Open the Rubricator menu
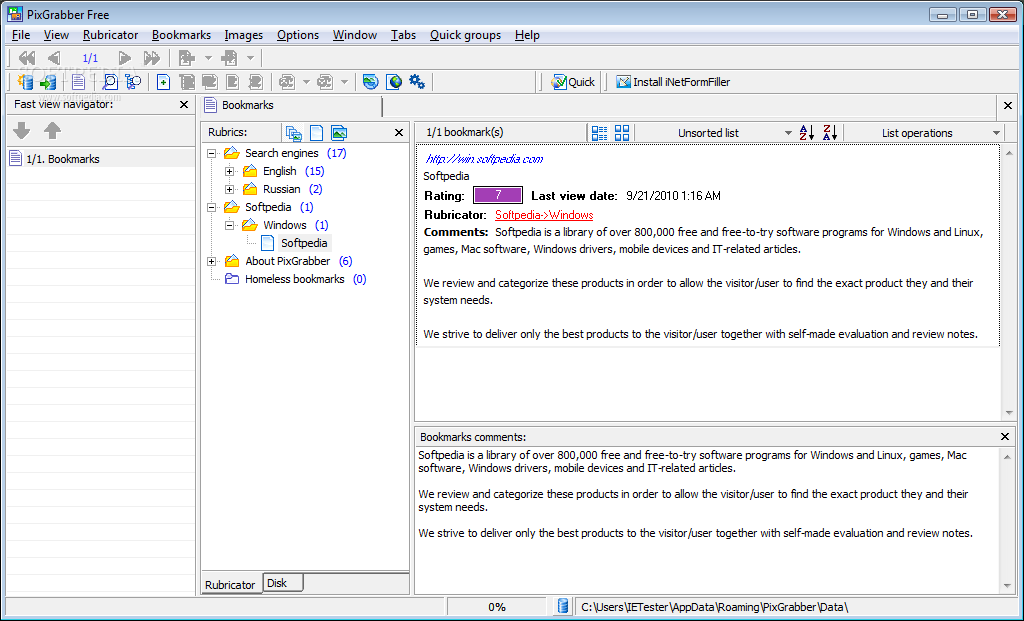The width and height of the screenshot is (1024, 621). (110, 35)
